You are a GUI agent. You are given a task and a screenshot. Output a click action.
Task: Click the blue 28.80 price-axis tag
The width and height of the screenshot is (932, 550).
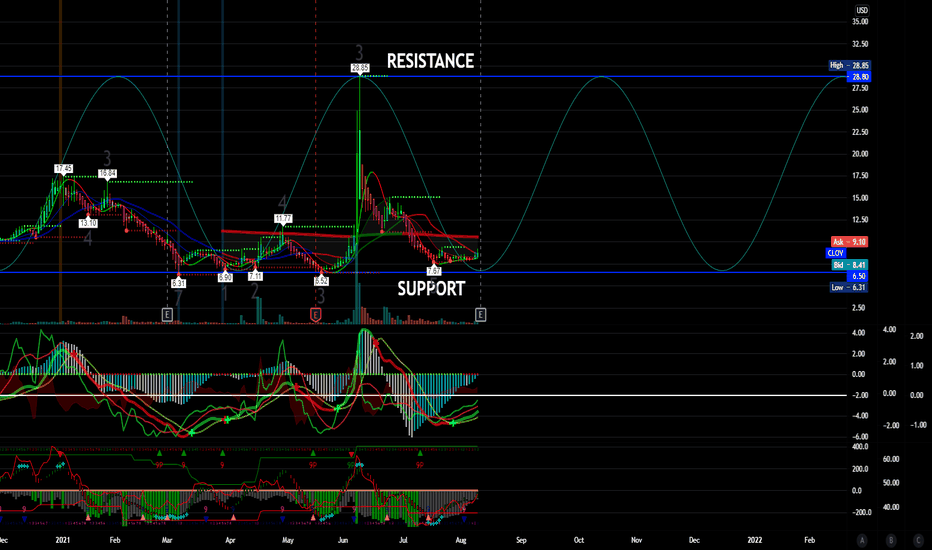[x=858, y=77]
